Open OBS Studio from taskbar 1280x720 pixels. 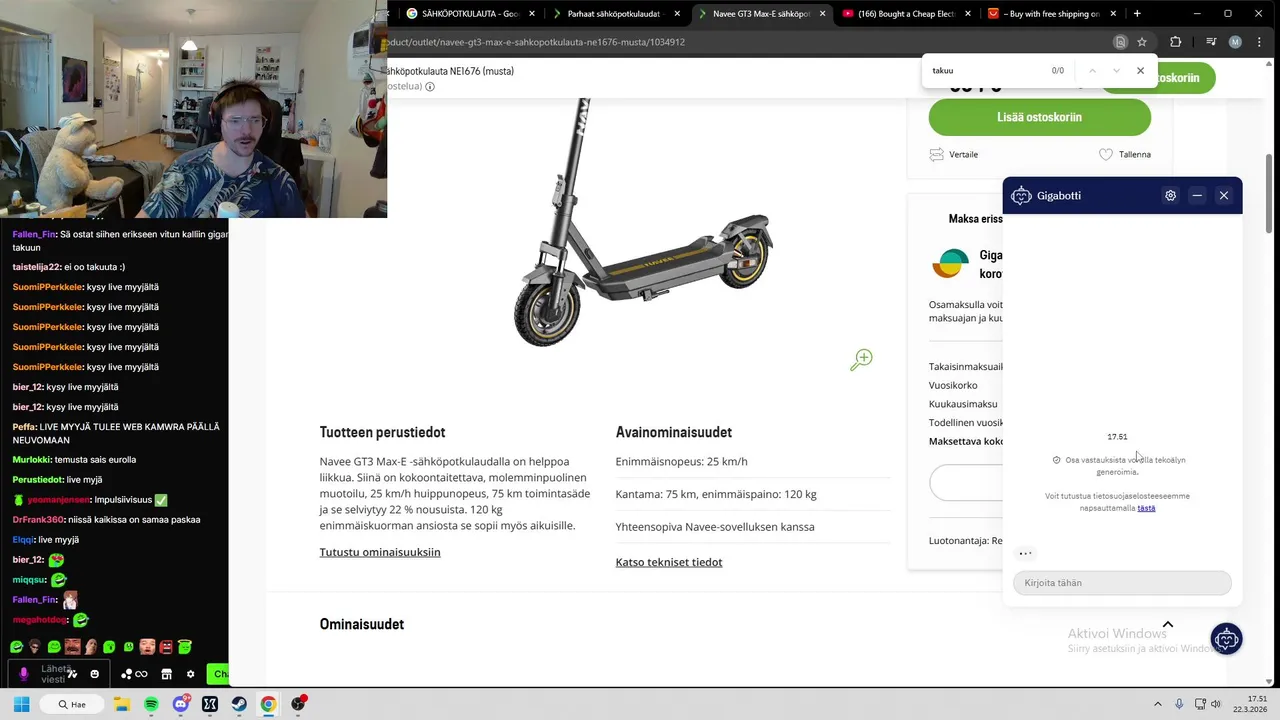tap(298, 704)
